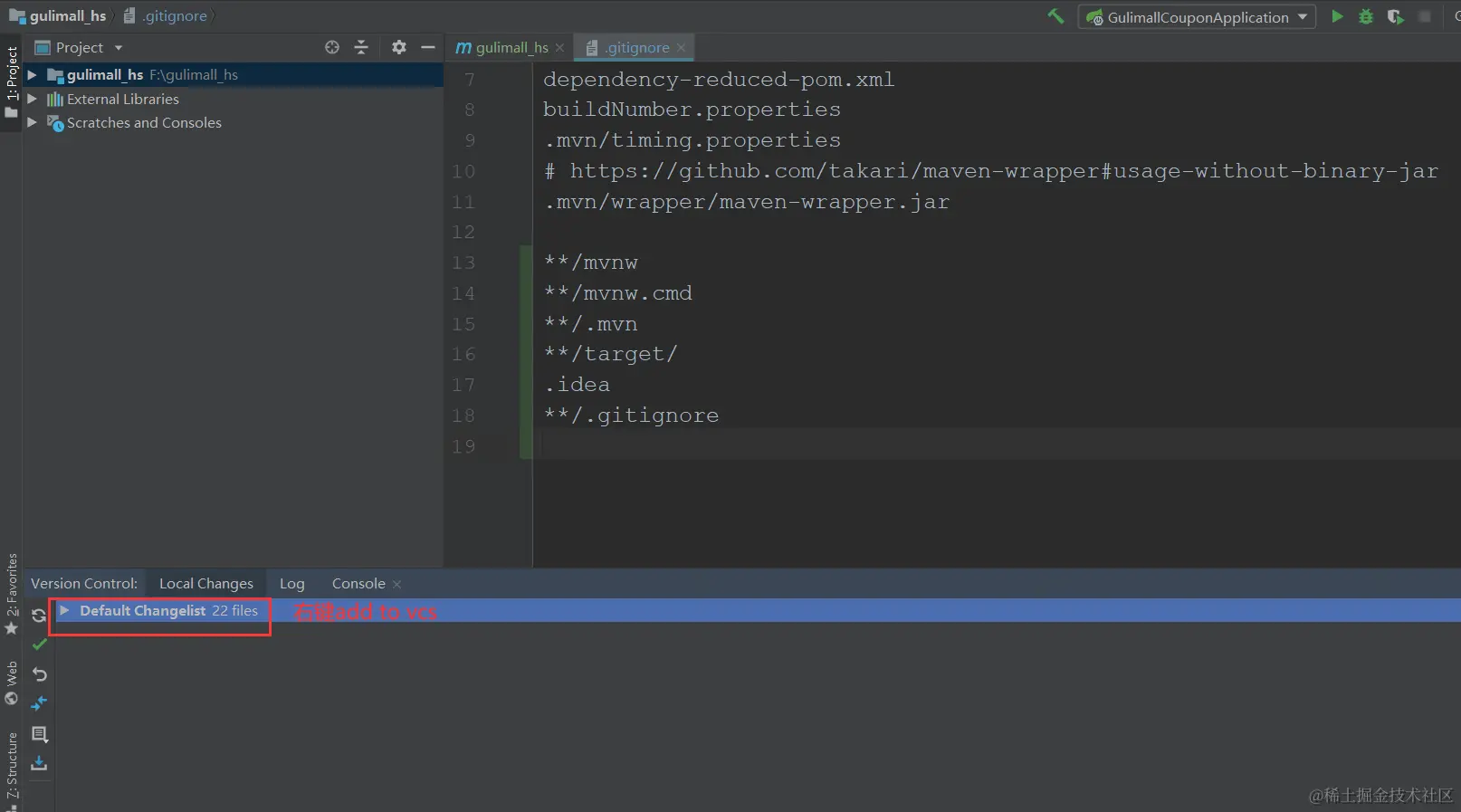Start debugging with the bug icon
This screenshot has width=1461, height=812.
tap(1366, 16)
